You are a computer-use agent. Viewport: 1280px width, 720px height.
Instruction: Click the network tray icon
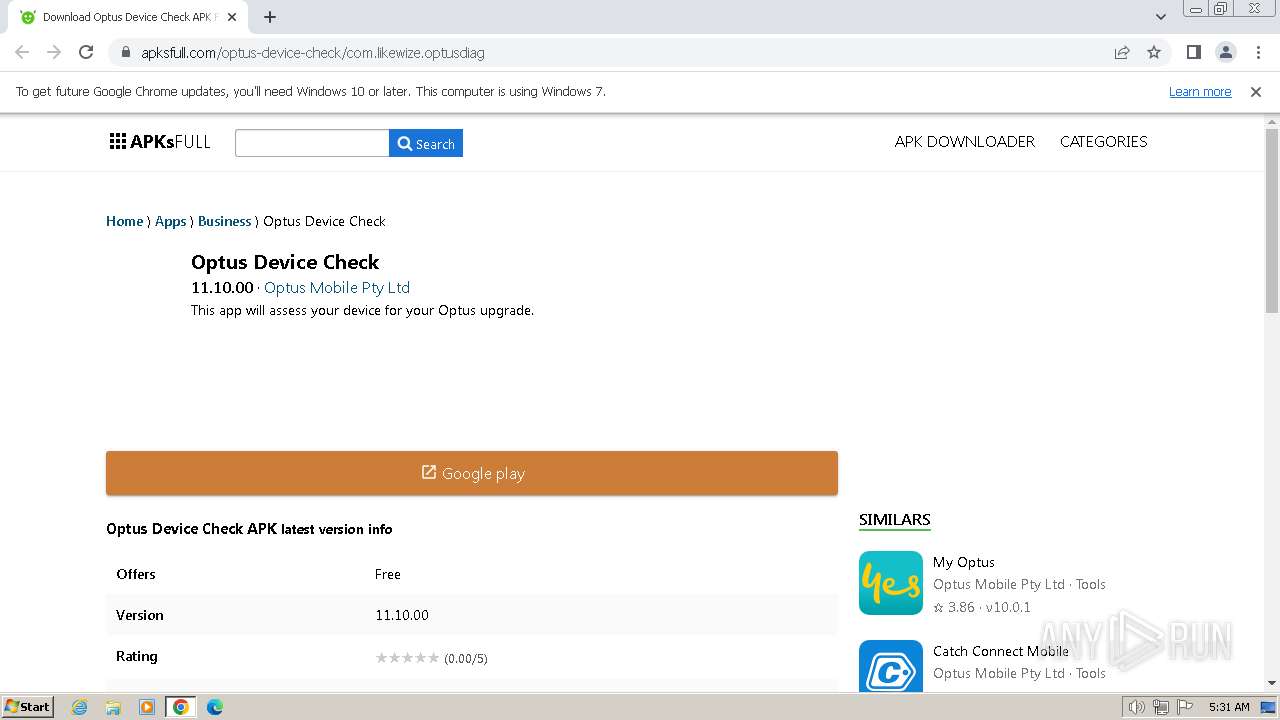1160,707
